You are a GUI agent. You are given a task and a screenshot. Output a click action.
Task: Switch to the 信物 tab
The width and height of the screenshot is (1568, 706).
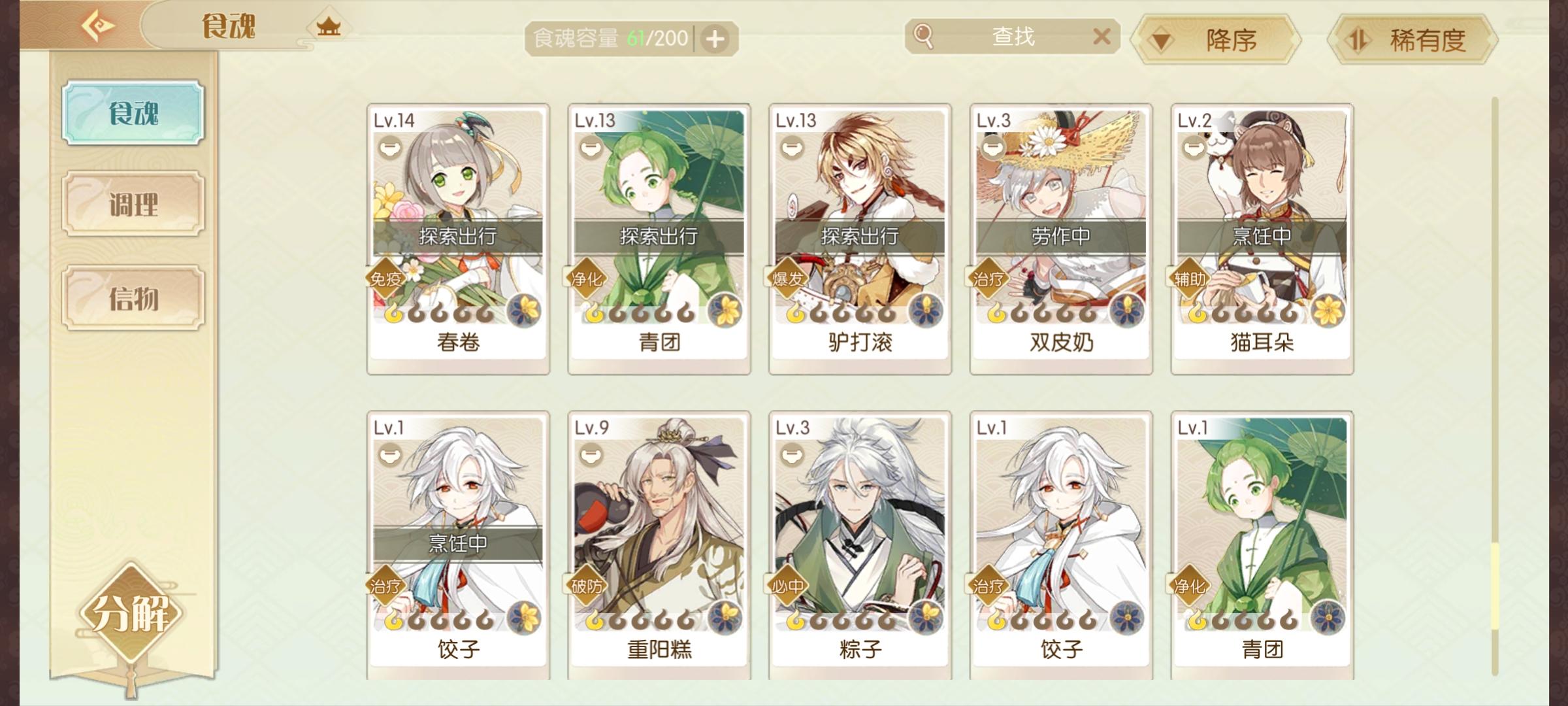click(133, 298)
